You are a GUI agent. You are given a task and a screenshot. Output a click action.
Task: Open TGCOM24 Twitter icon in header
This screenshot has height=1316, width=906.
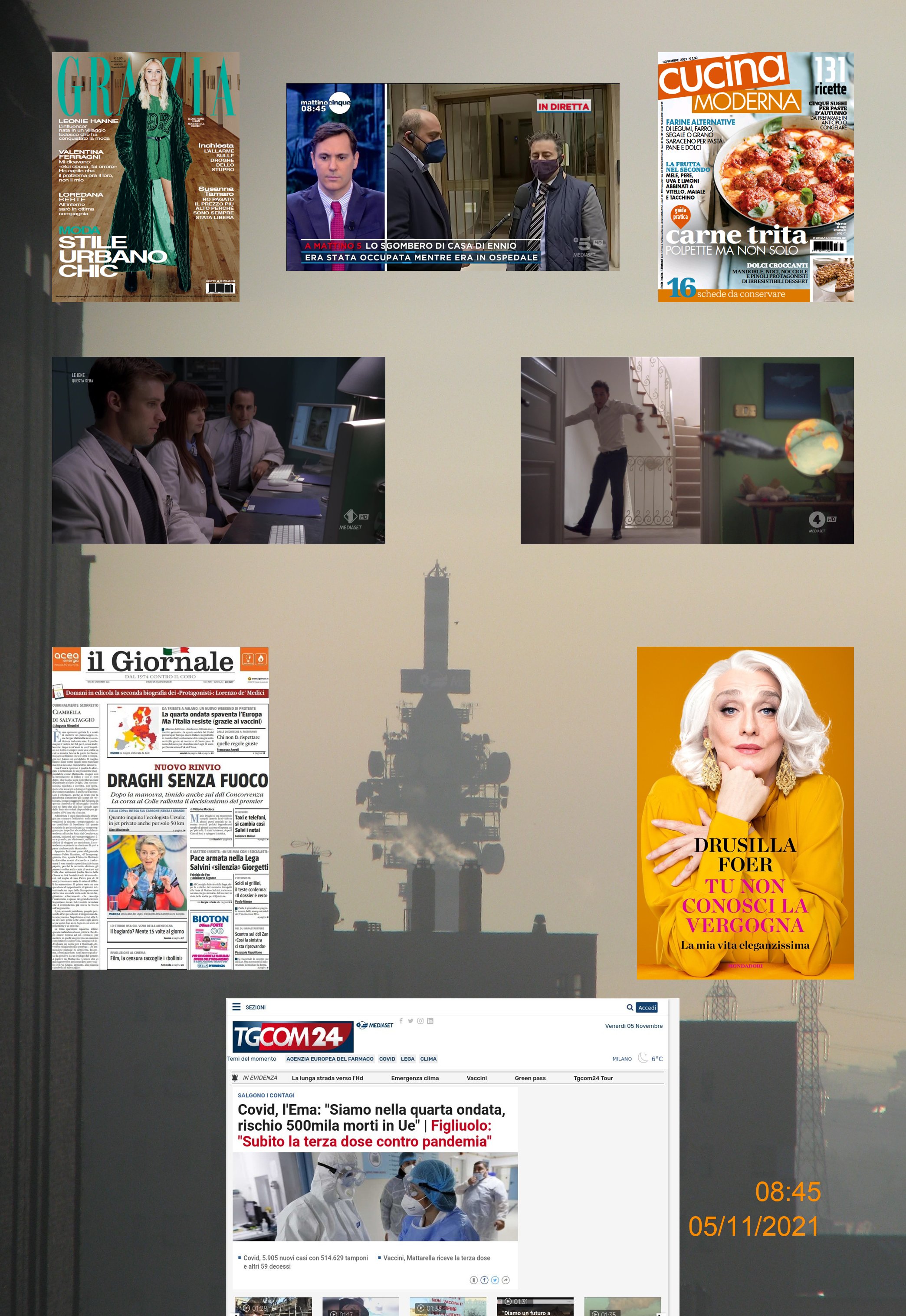coord(410,1021)
